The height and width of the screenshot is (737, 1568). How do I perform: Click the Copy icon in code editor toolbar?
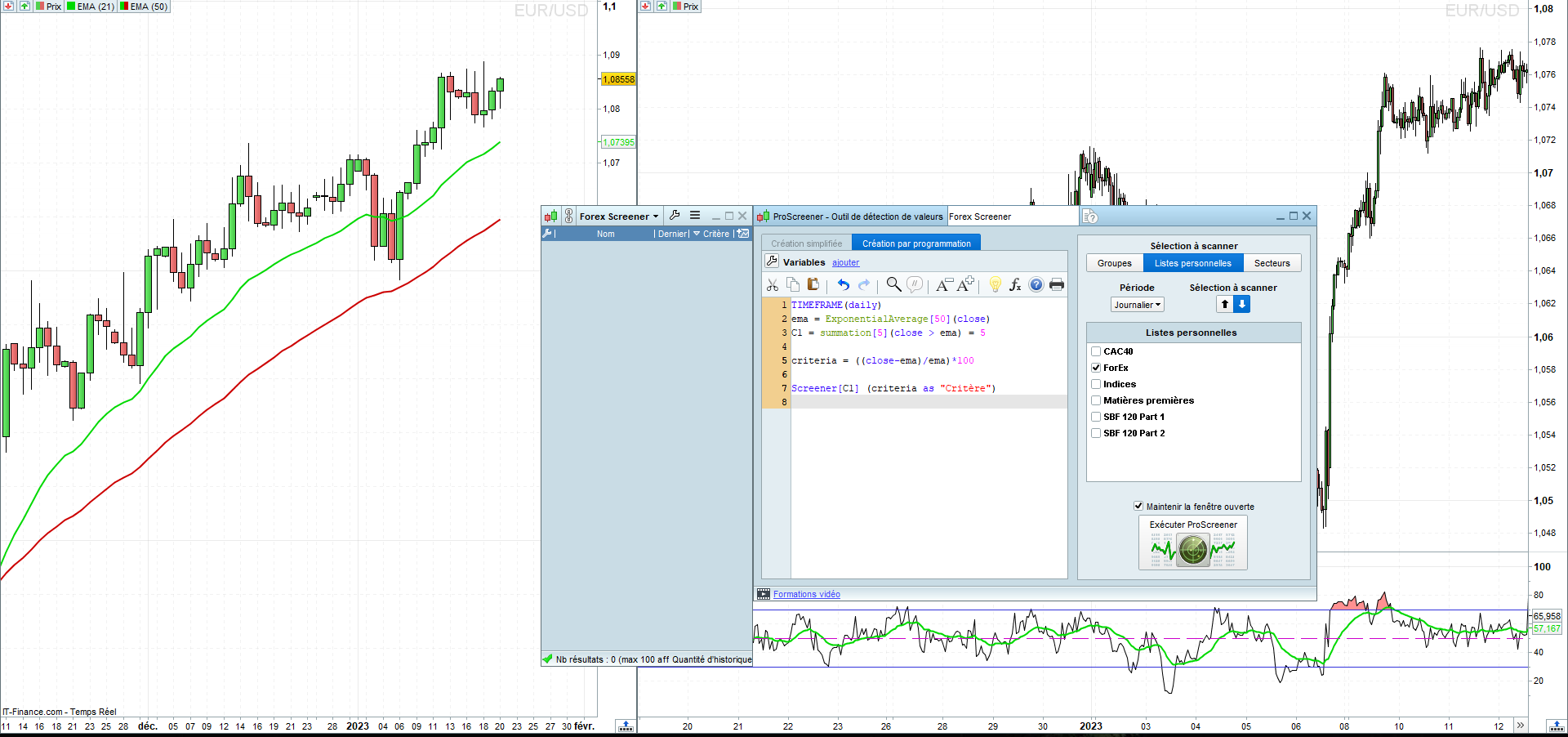tap(793, 284)
